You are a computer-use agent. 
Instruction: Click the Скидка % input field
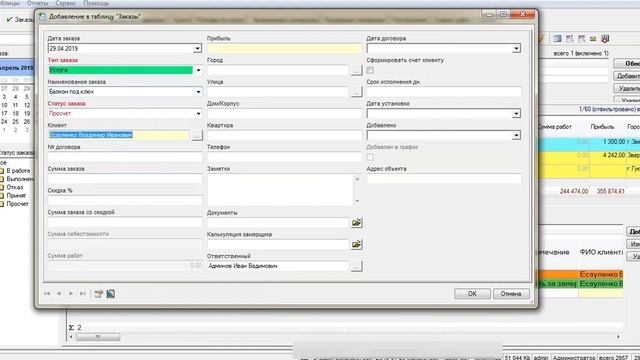[125, 201]
